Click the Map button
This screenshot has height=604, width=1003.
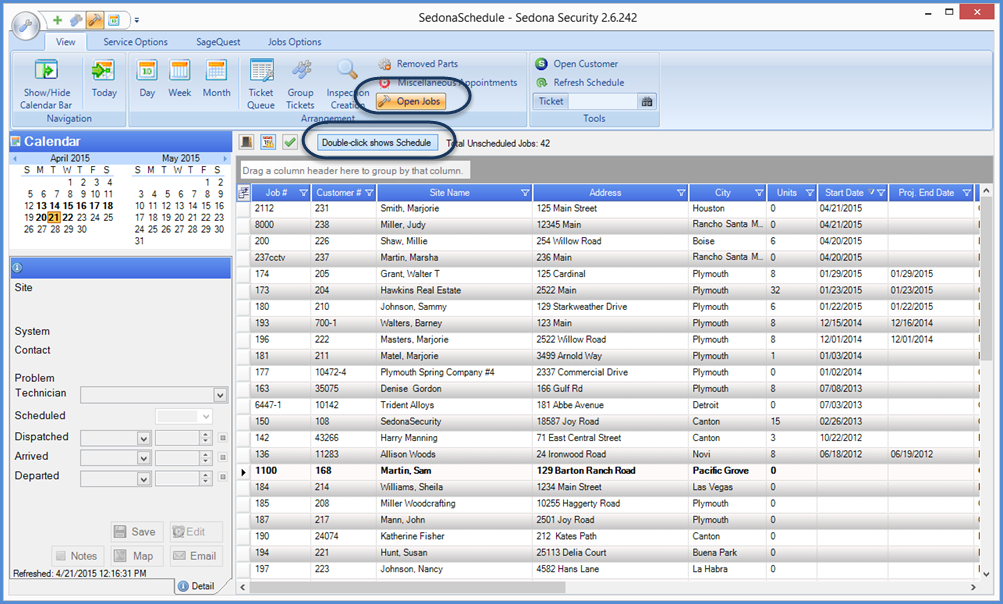click(x=136, y=556)
